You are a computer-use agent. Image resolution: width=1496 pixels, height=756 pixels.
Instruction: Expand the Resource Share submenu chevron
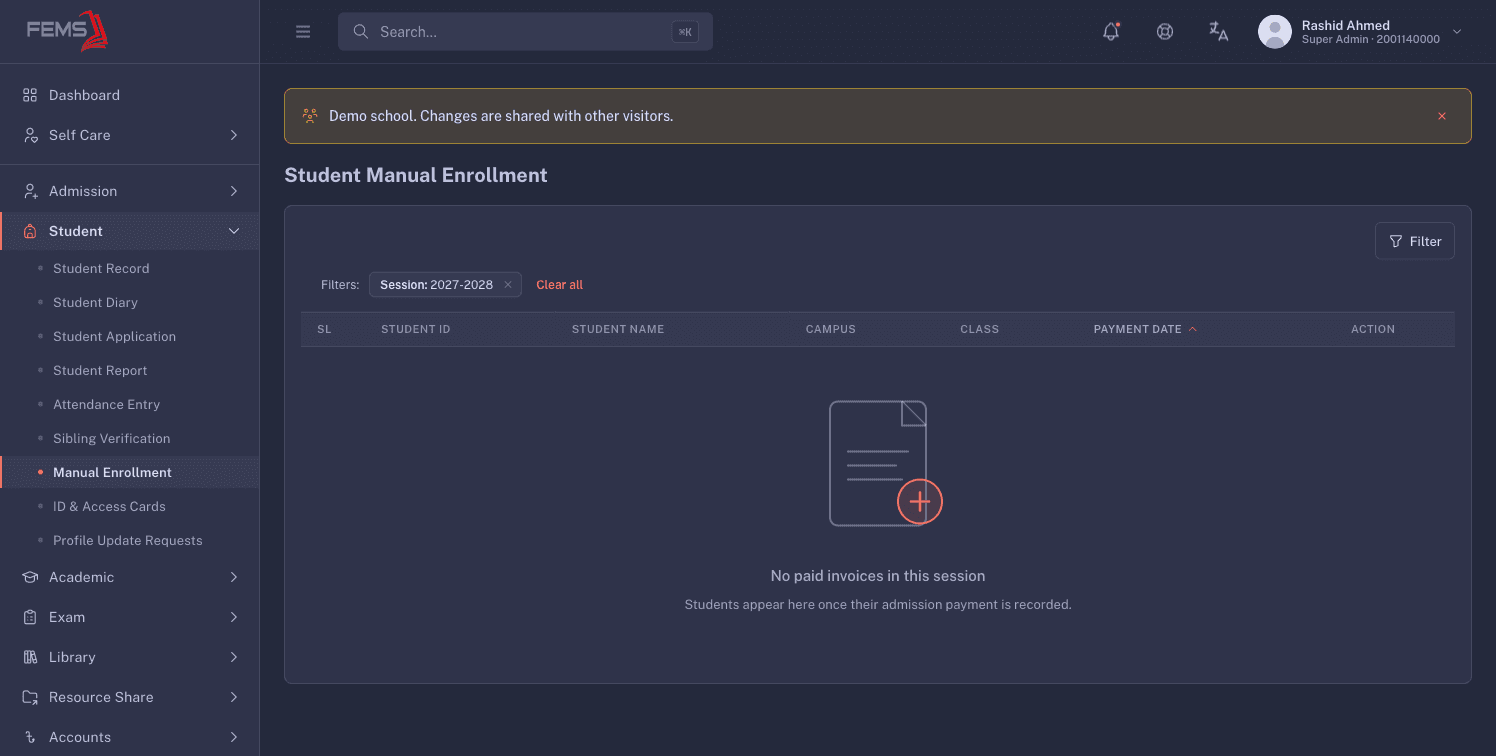234,697
